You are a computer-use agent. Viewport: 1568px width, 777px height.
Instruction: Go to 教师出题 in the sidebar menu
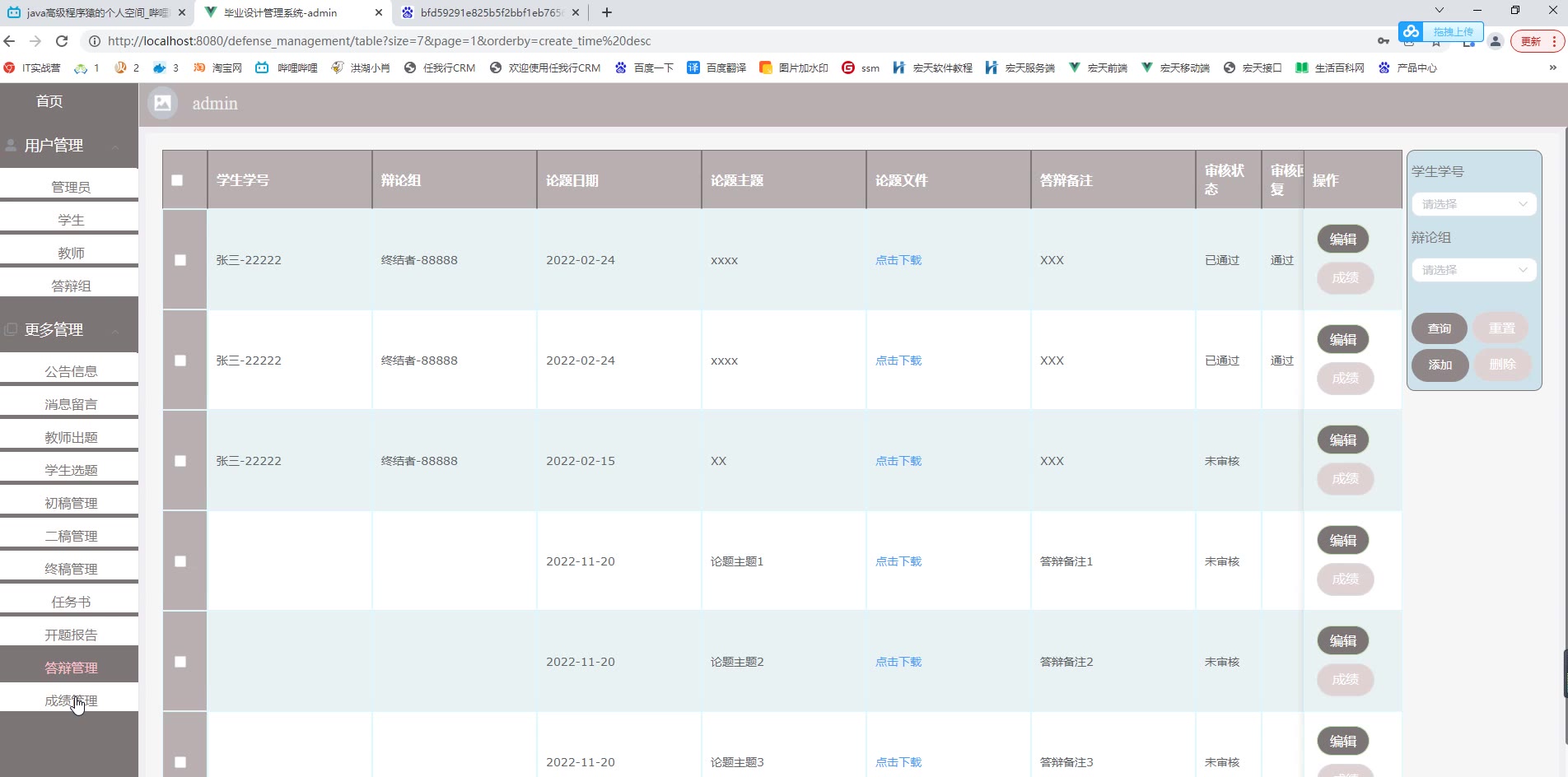coord(71,437)
